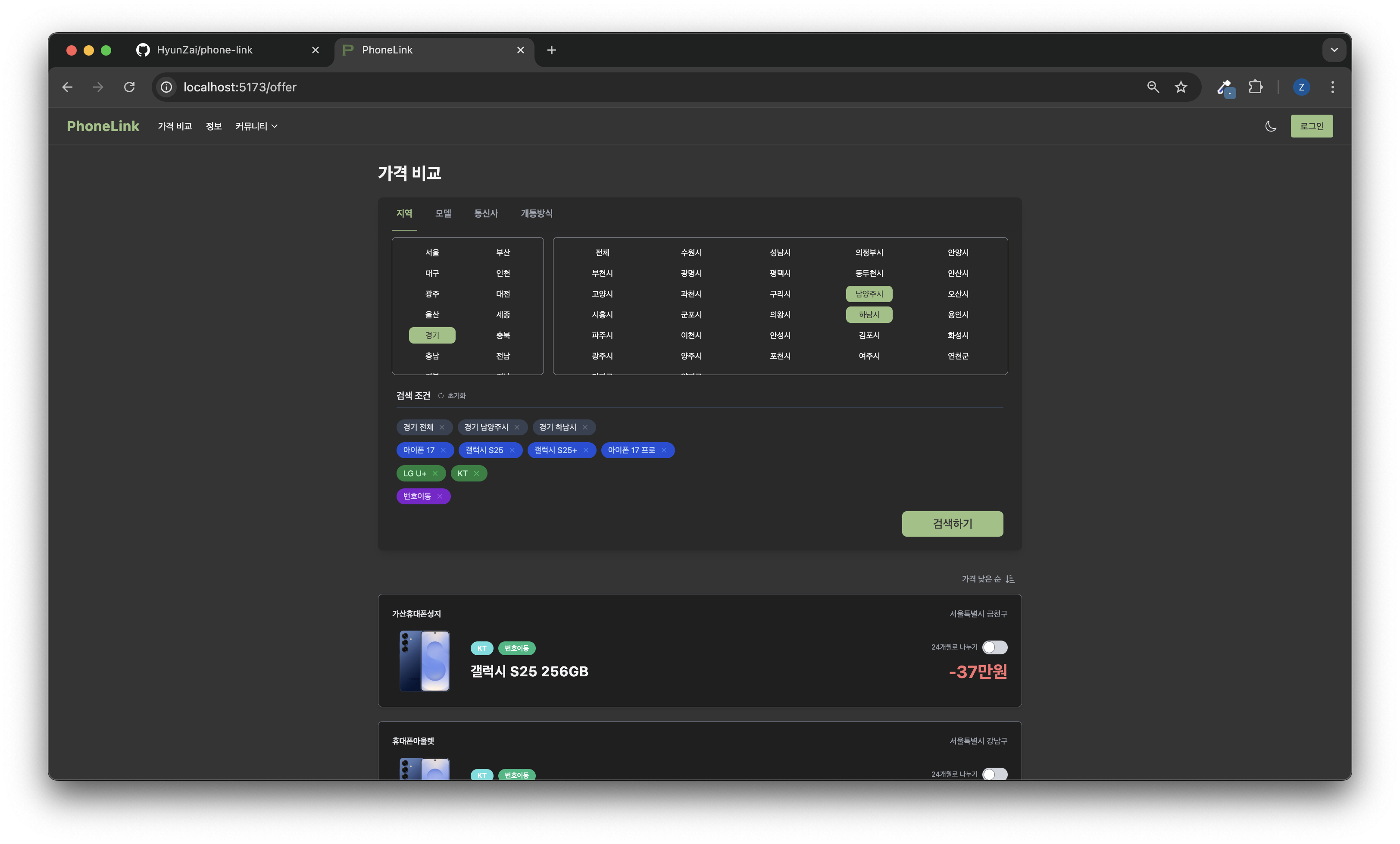Bookmark page with star icon
This screenshot has width=1400, height=844.
[1181, 87]
